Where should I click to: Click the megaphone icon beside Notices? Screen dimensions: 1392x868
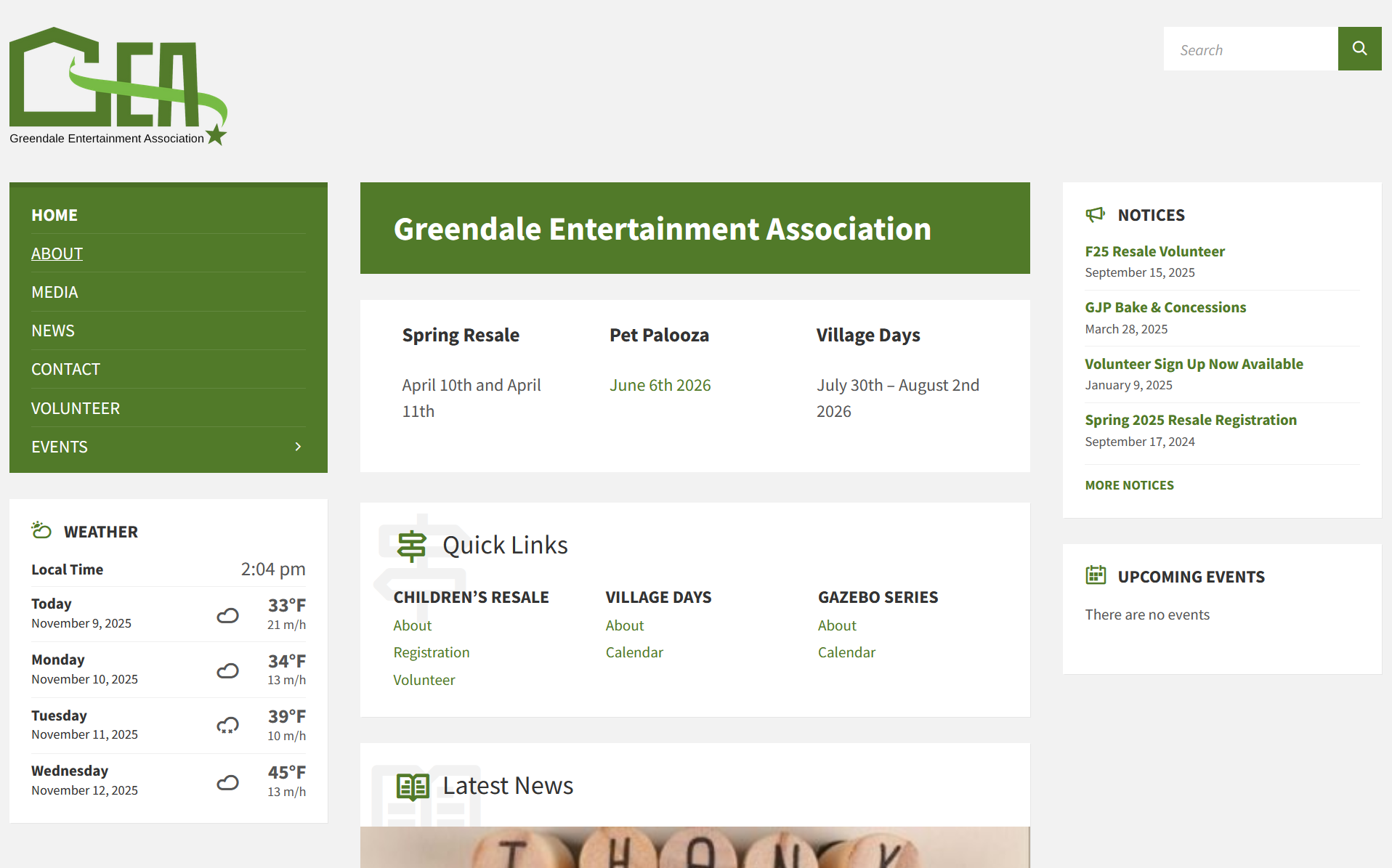coord(1095,214)
